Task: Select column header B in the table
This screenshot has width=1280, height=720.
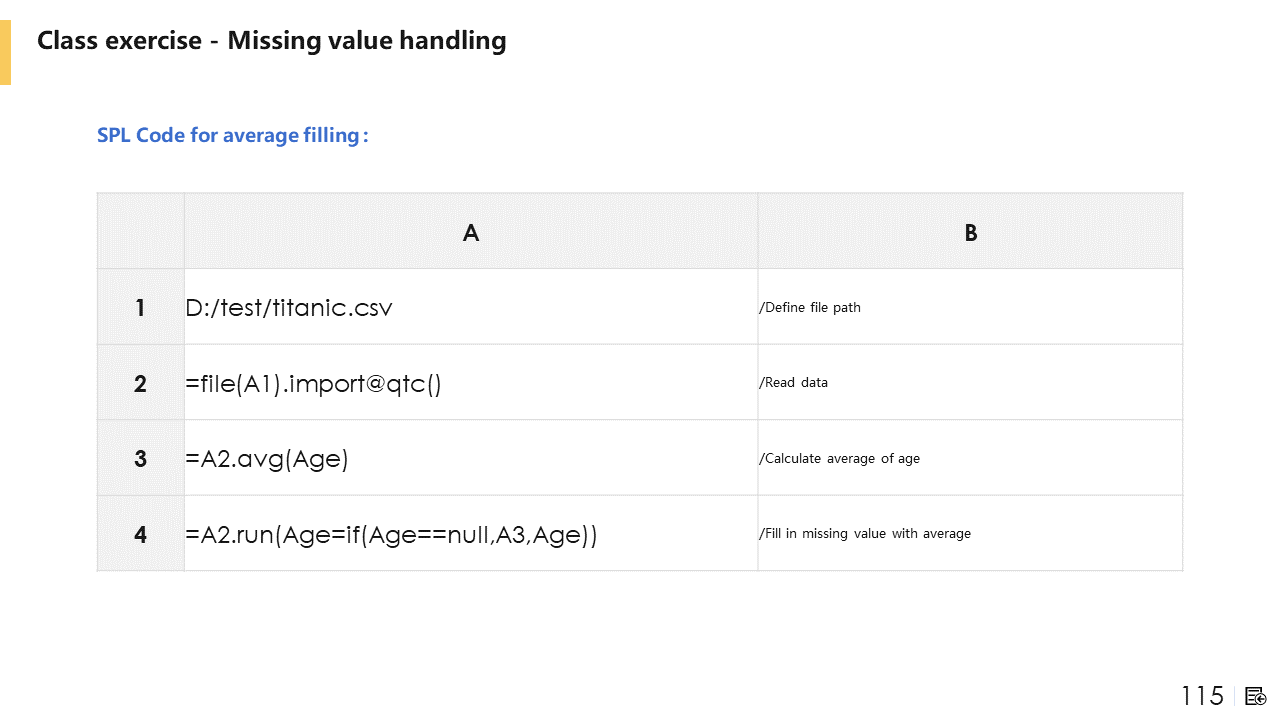Action: (970, 232)
